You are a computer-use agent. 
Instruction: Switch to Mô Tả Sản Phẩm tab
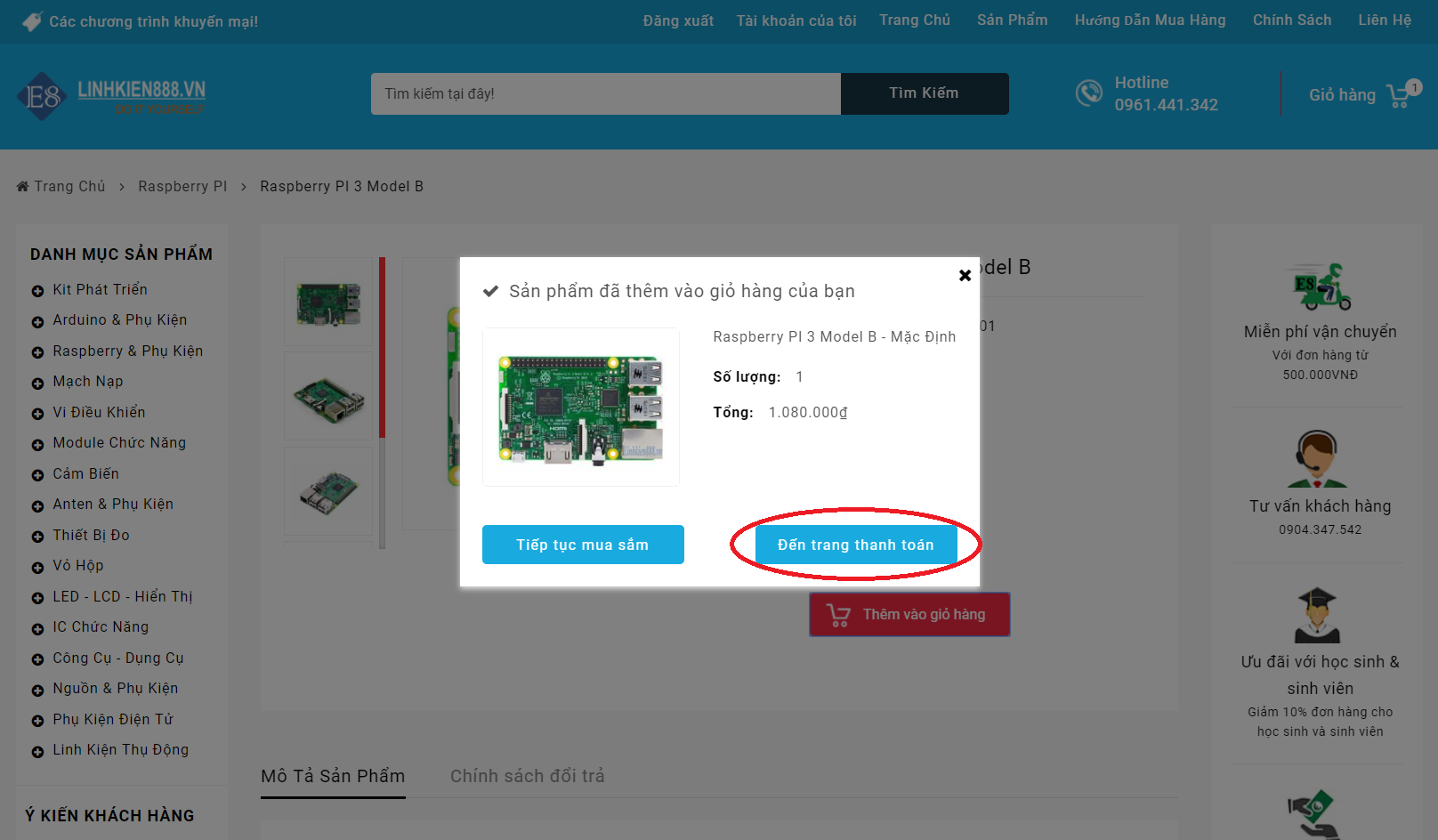tap(333, 777)
